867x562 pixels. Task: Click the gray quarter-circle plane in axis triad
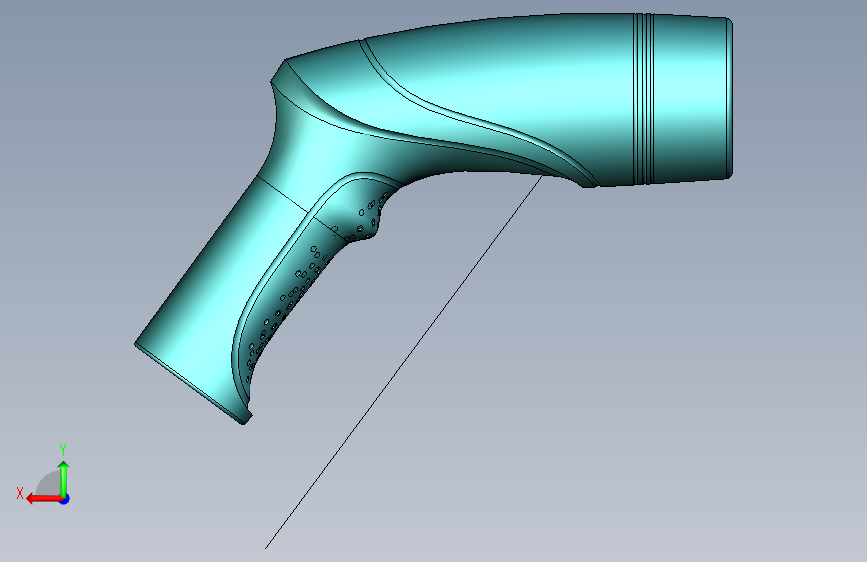pos(50,485)
